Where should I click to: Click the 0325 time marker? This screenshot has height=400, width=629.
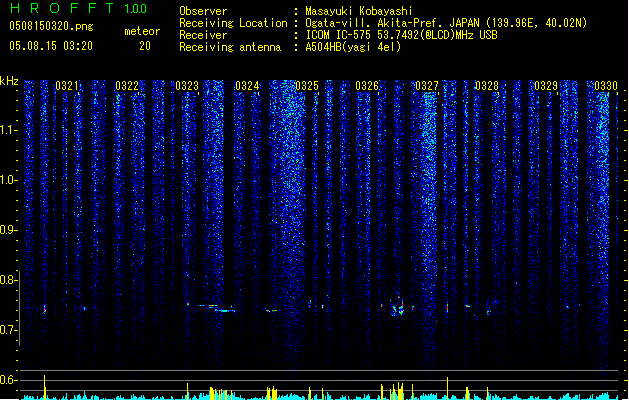point(307,86)
